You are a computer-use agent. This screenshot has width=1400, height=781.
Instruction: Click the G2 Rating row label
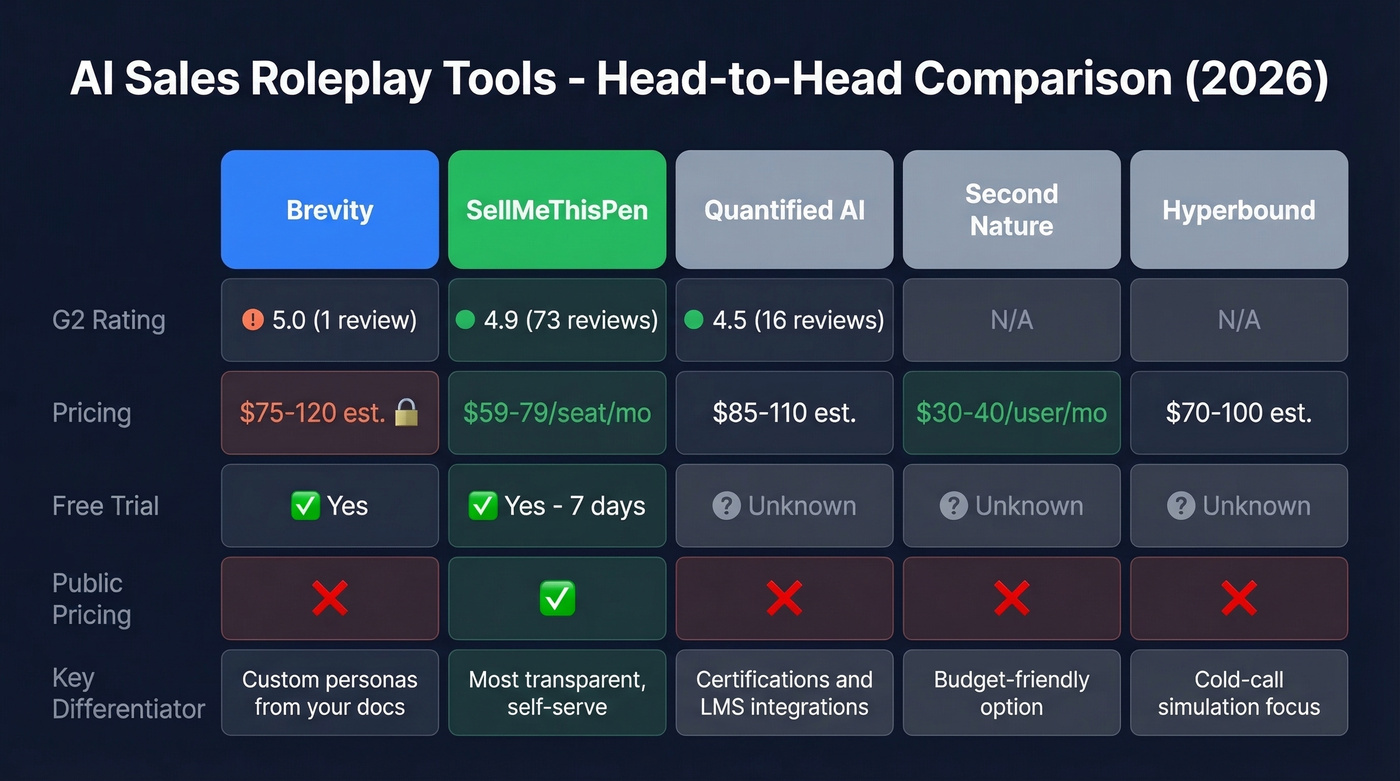[109, 320]
